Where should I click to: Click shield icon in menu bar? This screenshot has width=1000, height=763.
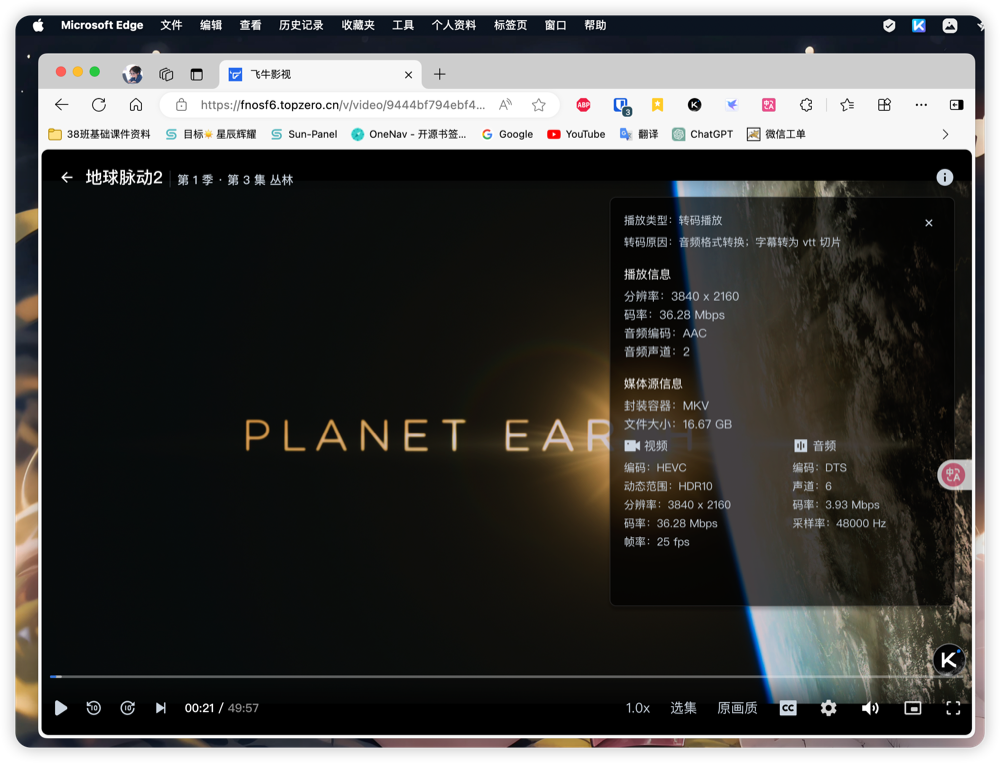(x=889, y=26)
